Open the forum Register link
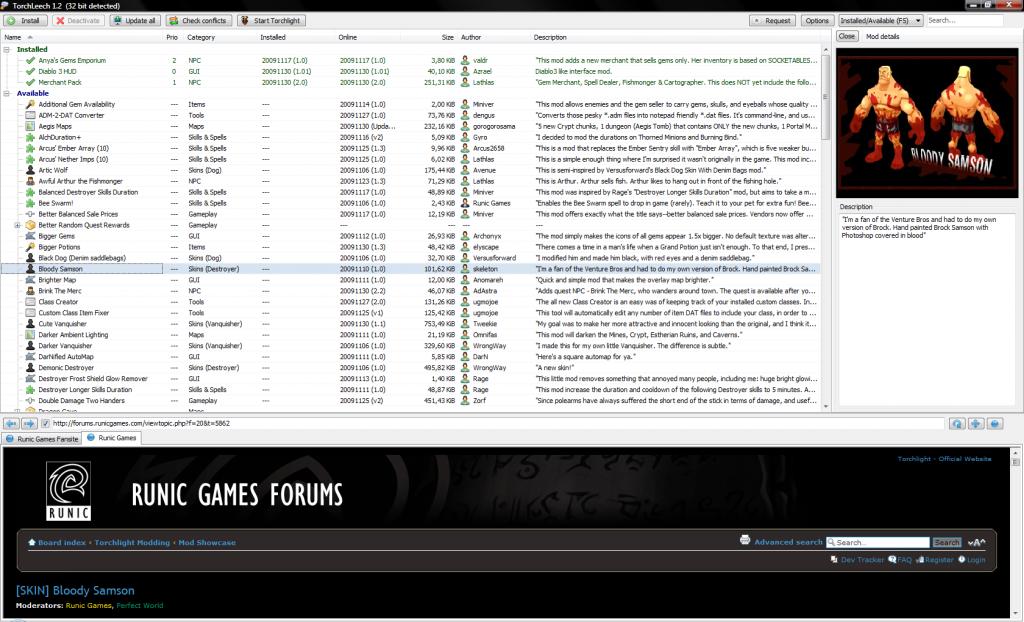 (939, 560)
